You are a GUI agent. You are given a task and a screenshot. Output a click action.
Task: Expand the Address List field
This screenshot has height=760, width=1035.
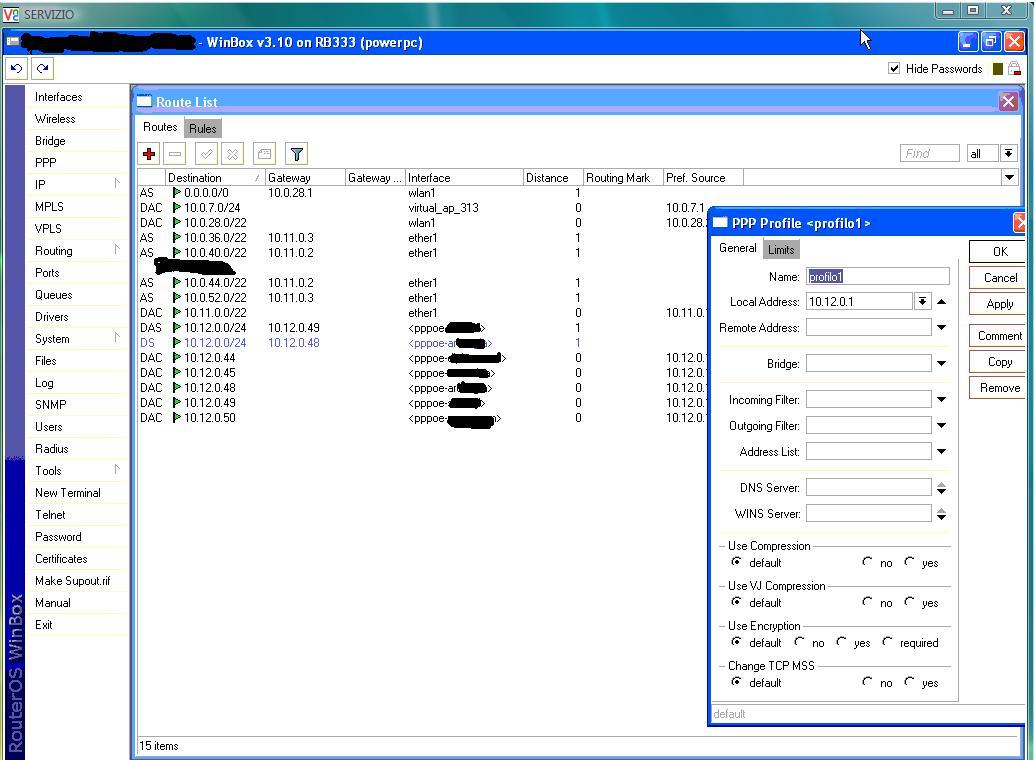(x=942, y=452)
